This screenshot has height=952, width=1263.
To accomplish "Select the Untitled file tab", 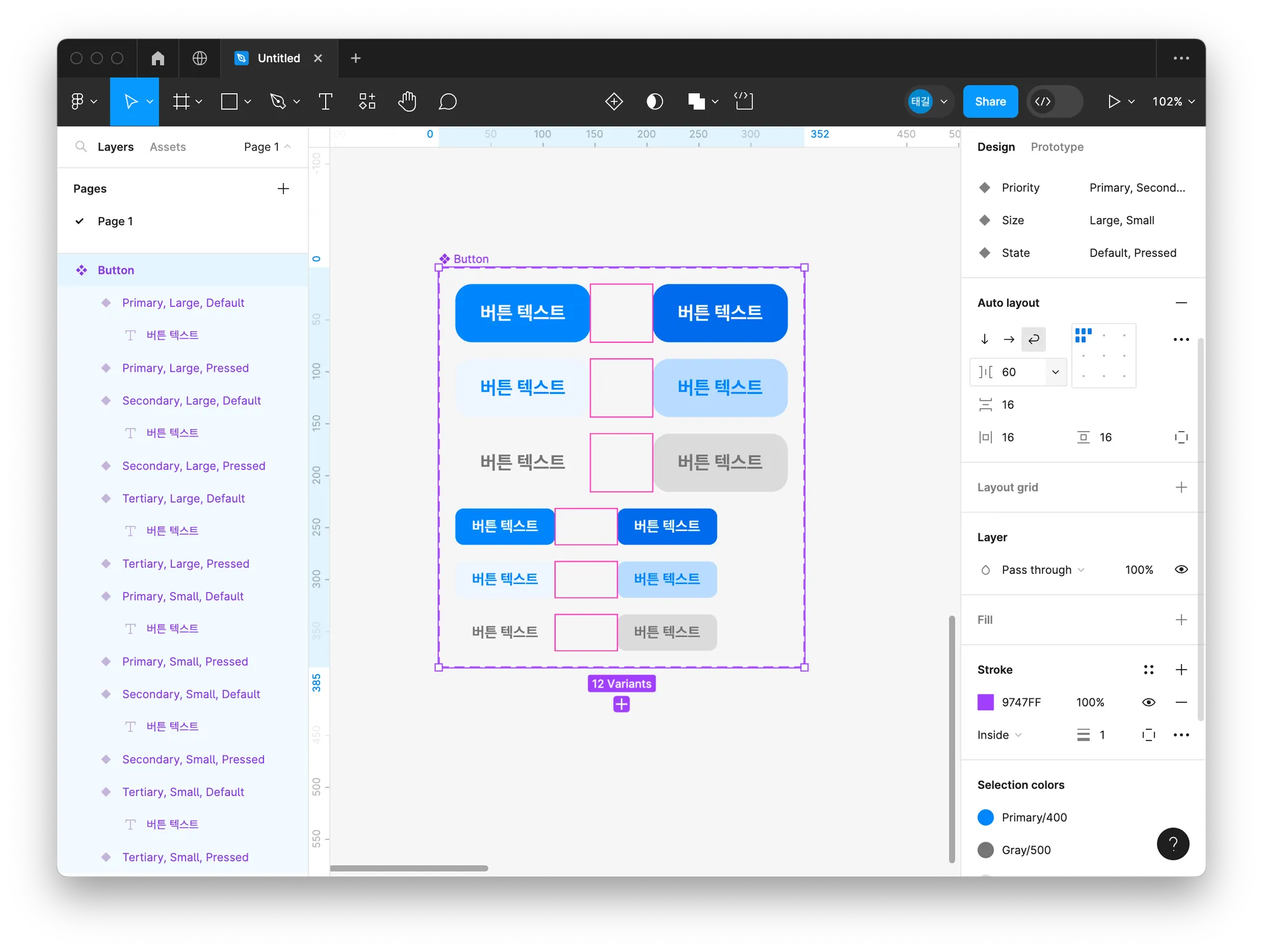I will (279, 58).
